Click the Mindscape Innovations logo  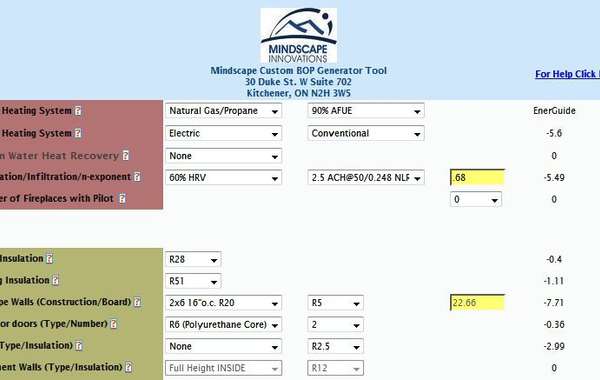[298, 35]
